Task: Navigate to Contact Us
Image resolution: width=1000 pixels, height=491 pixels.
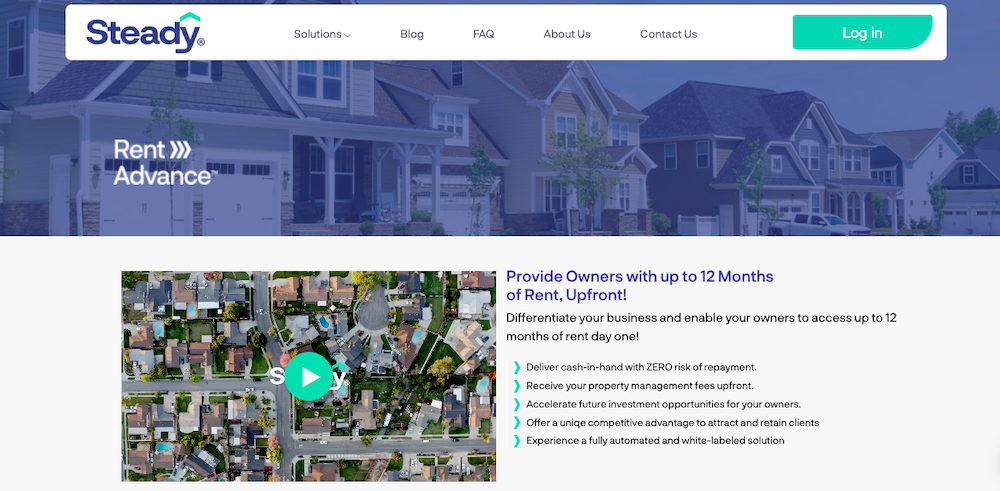Action: pos(668,34)
